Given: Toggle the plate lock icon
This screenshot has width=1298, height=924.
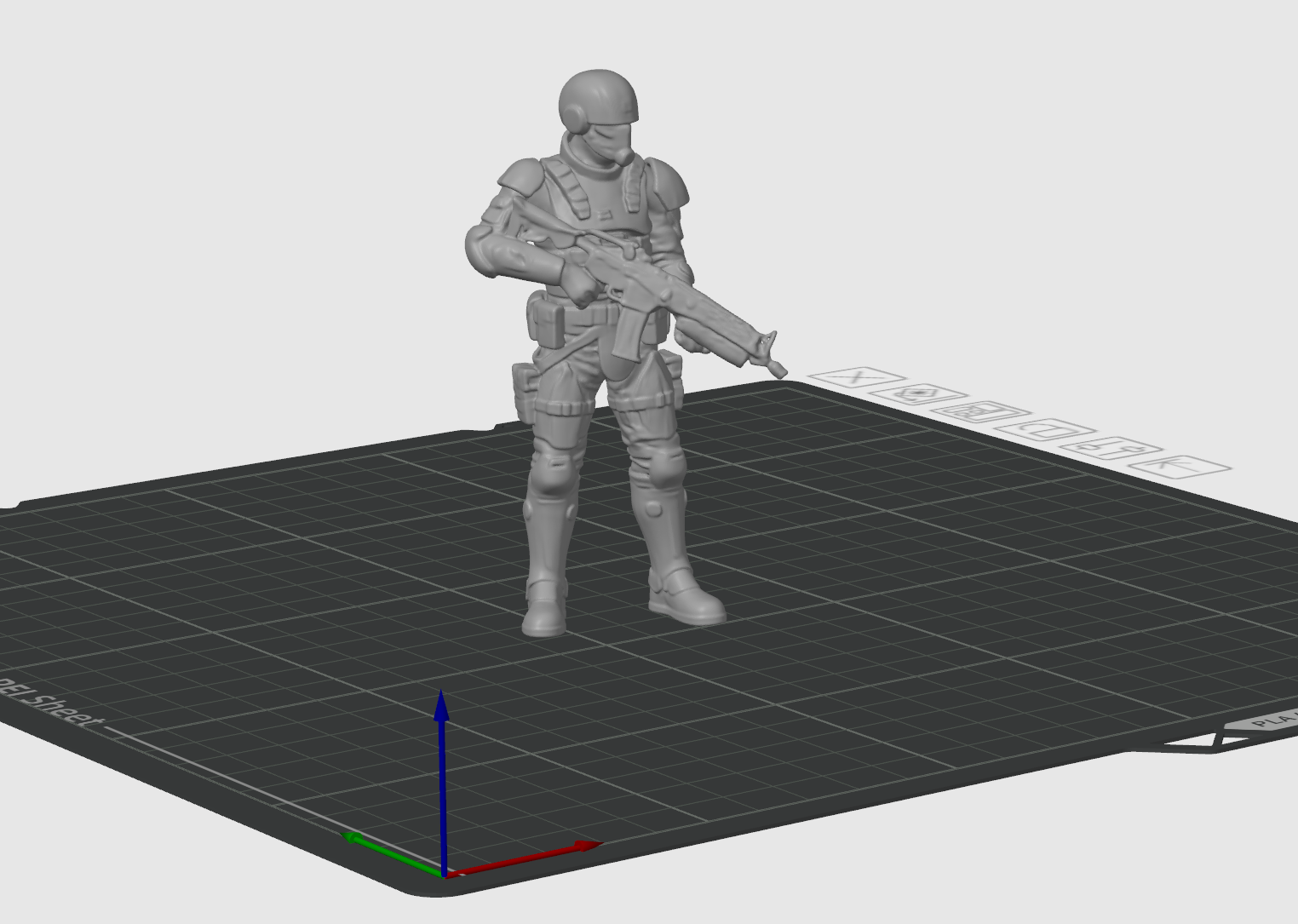Looking at the screenshot, I should [1047, 430].
